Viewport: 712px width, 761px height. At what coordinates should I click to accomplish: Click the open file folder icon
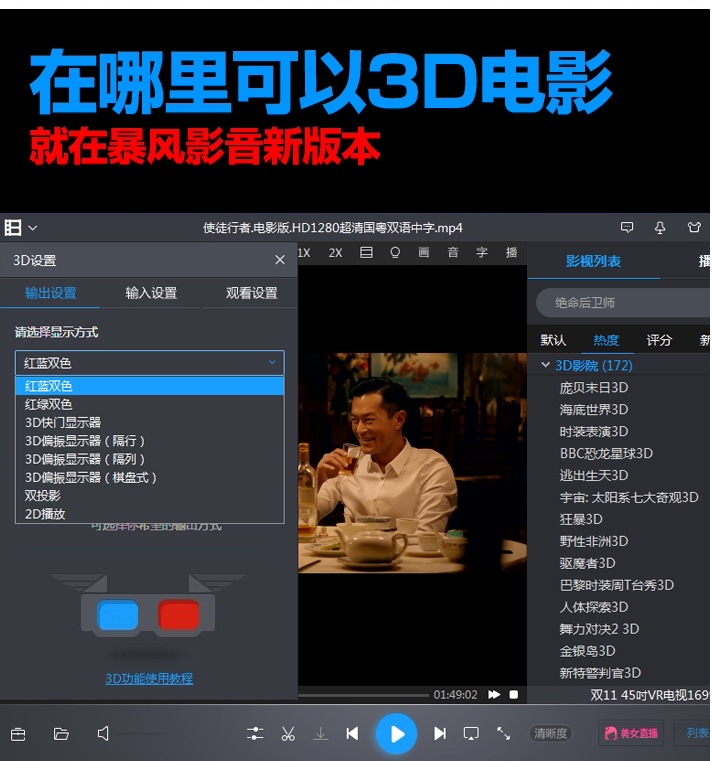click(61, 734)
